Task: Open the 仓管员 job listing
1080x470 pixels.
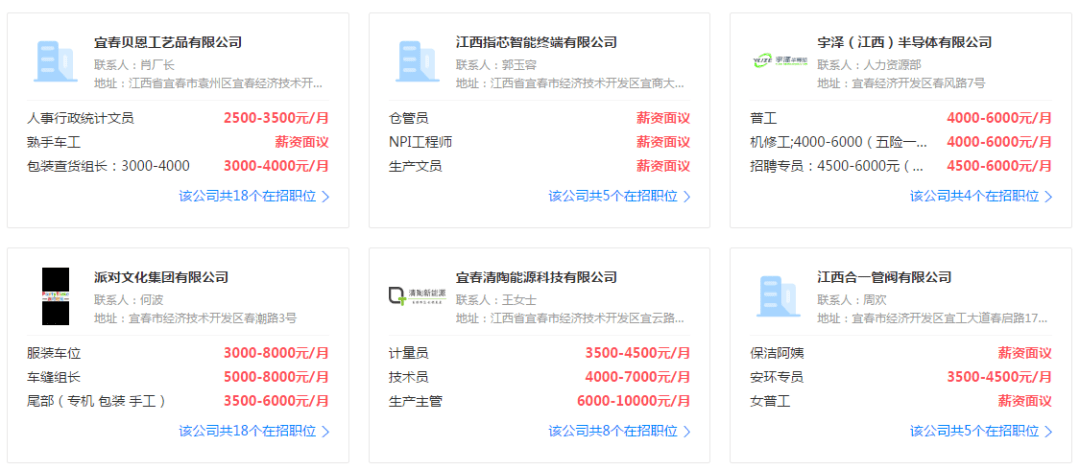Action: coord(408,119)
